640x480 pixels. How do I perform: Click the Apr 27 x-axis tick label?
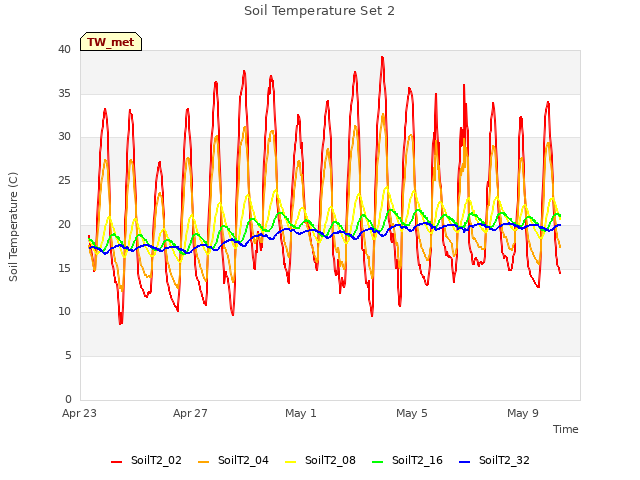[190, 413]
